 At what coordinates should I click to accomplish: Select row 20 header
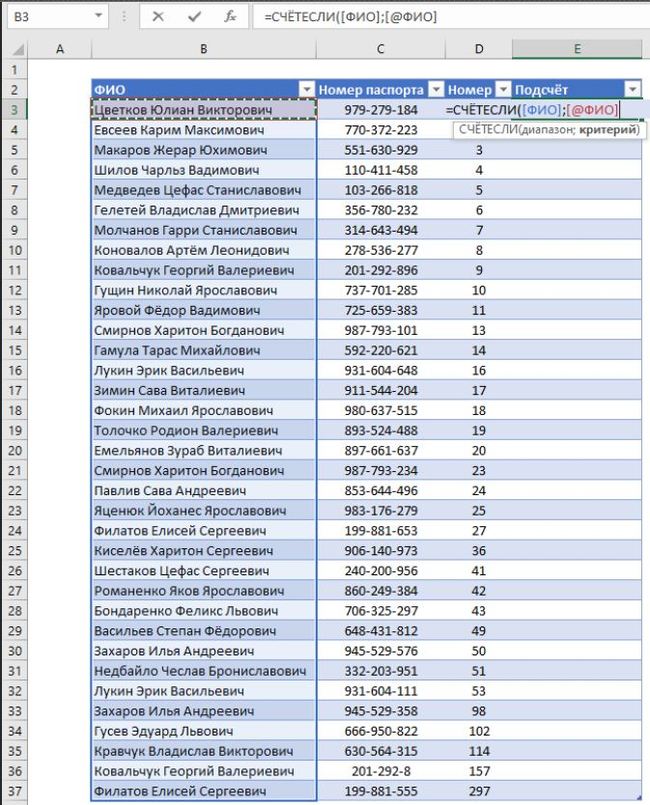pos(14,451)
